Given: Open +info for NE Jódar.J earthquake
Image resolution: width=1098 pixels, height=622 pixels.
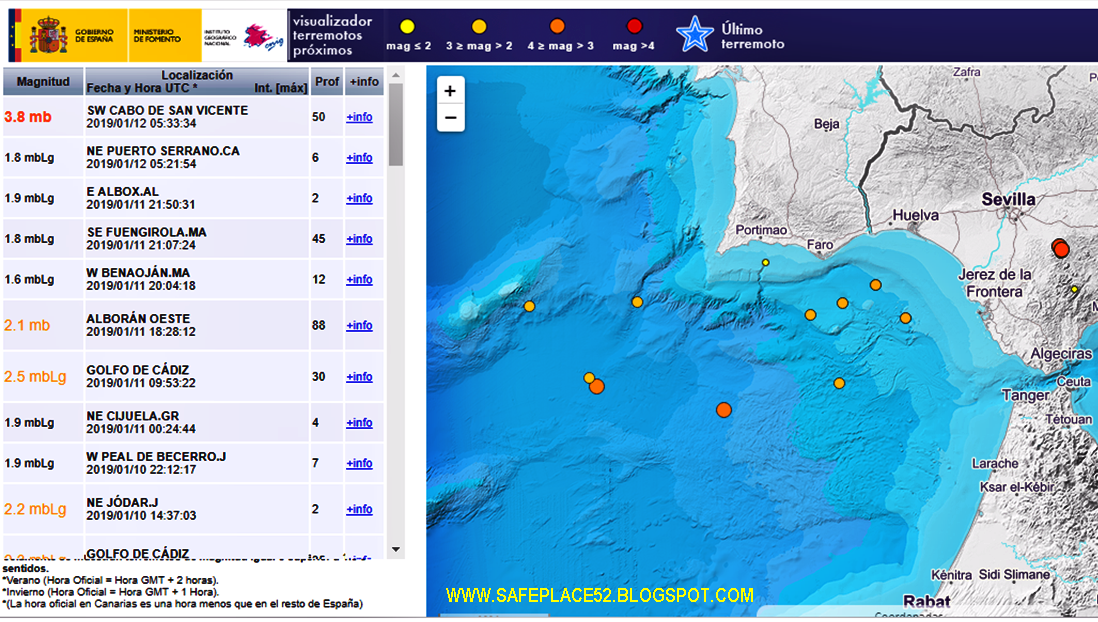Looking at the screenshot, I should [359, 509].
